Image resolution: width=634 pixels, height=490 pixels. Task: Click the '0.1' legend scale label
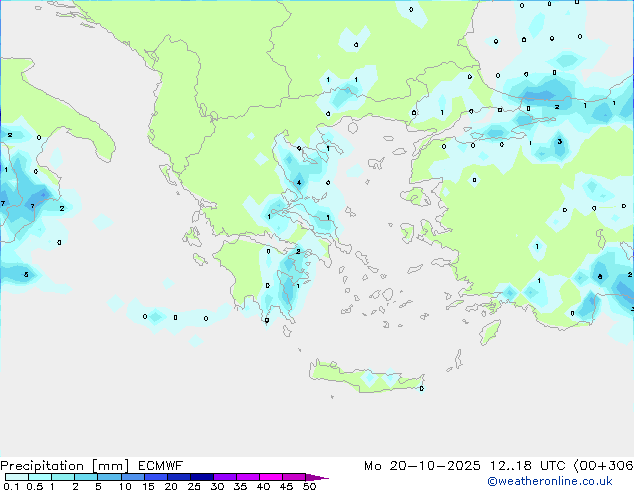(11, 486)
